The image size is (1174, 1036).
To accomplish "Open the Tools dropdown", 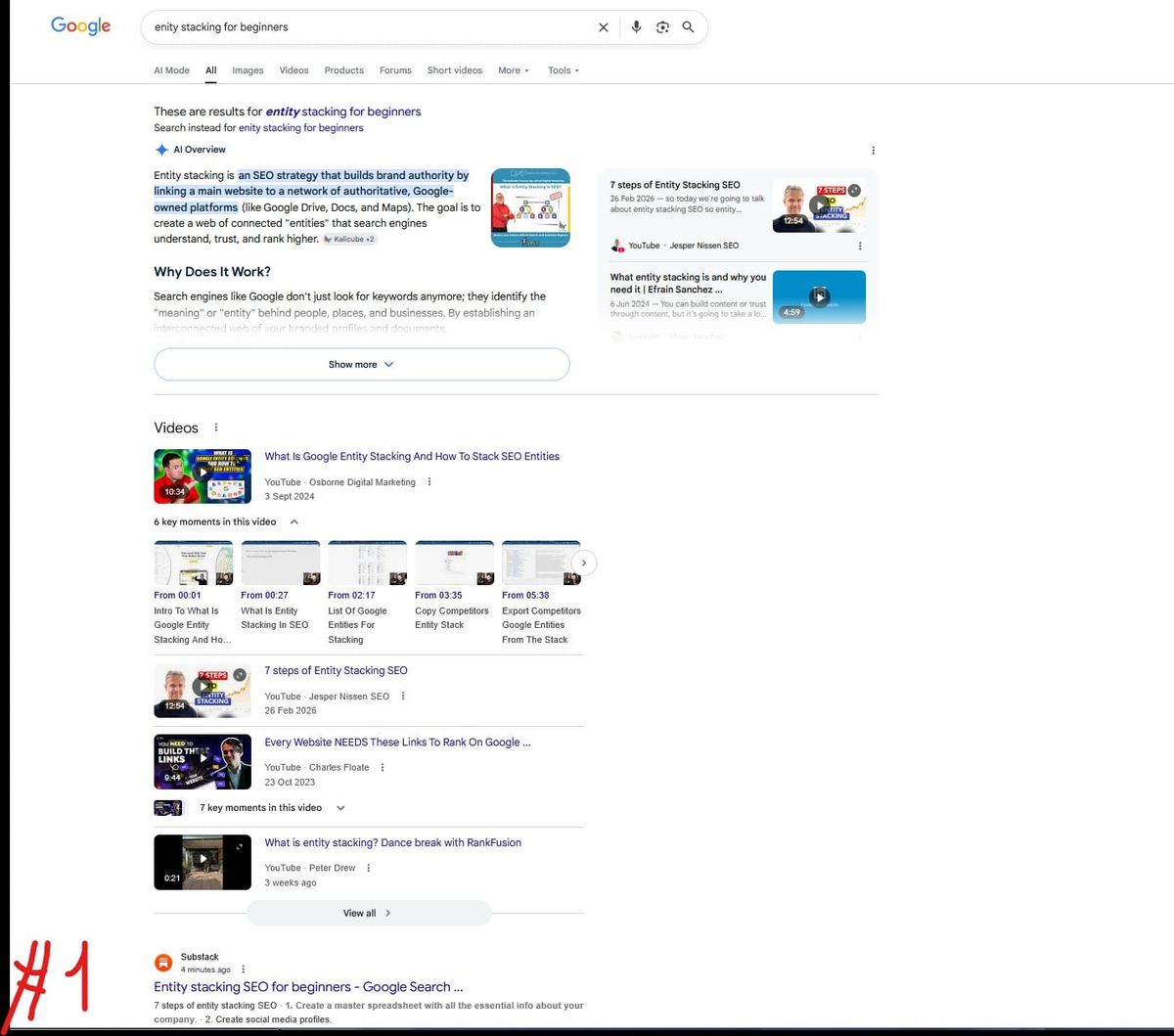I will point(564,70).
